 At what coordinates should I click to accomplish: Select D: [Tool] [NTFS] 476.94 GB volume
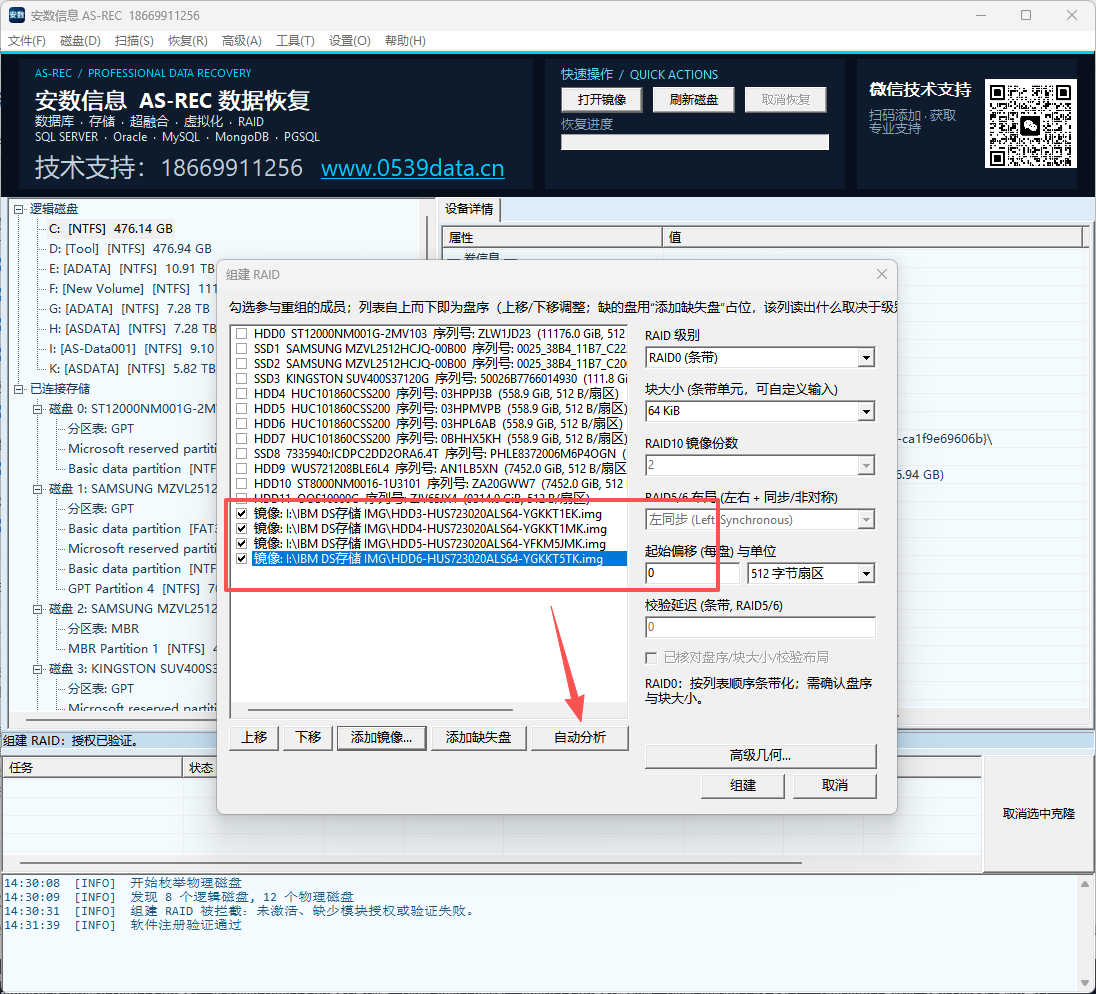[x=130, y=249]
